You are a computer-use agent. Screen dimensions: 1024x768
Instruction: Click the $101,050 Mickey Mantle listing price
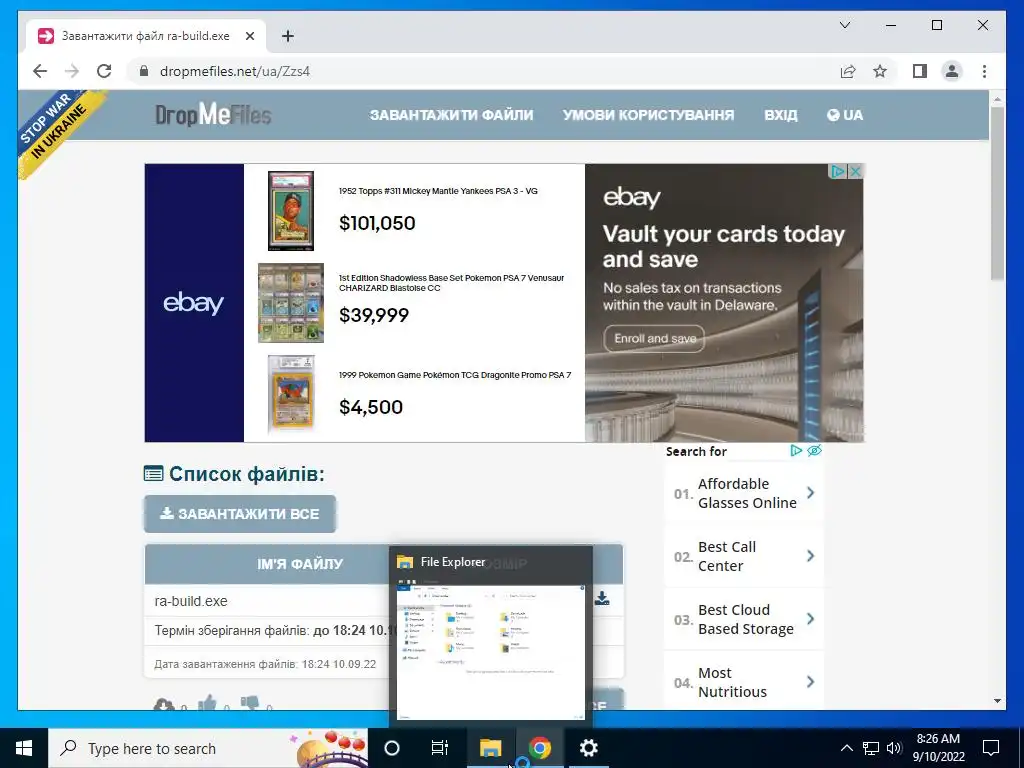point(377,223)
